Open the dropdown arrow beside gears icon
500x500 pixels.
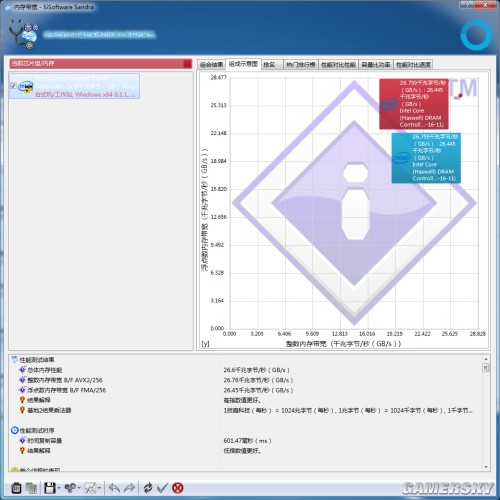(x=79, y=489)
